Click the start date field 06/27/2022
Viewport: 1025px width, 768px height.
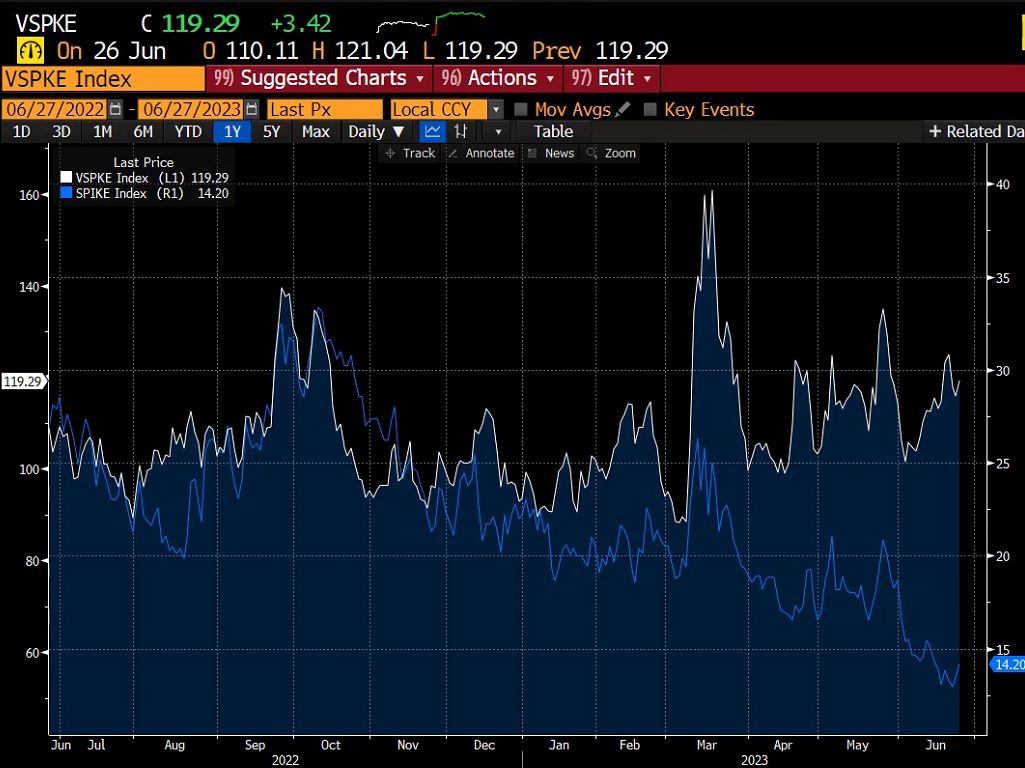pos(56,109)
